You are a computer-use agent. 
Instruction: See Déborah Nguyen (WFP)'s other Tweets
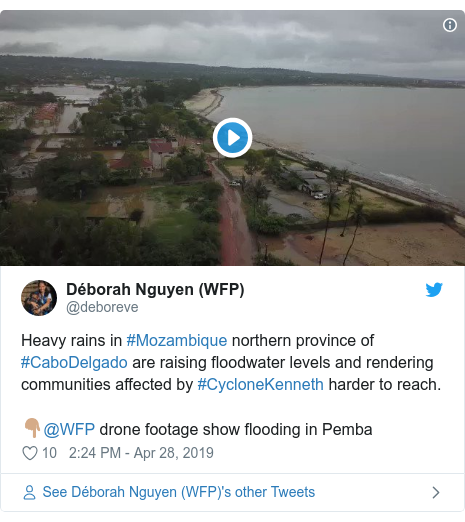(179, 492)
